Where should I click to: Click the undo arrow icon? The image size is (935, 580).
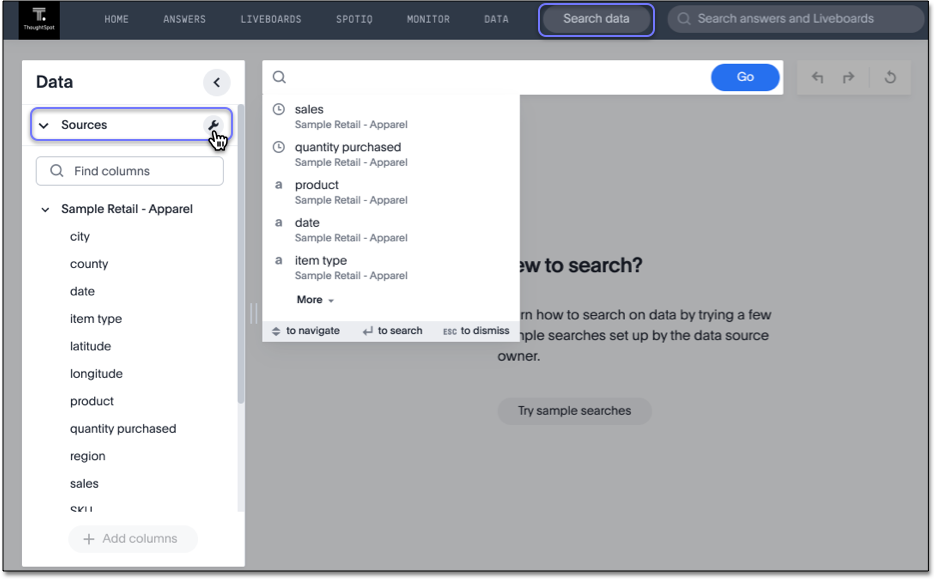[x=818, y=78]
